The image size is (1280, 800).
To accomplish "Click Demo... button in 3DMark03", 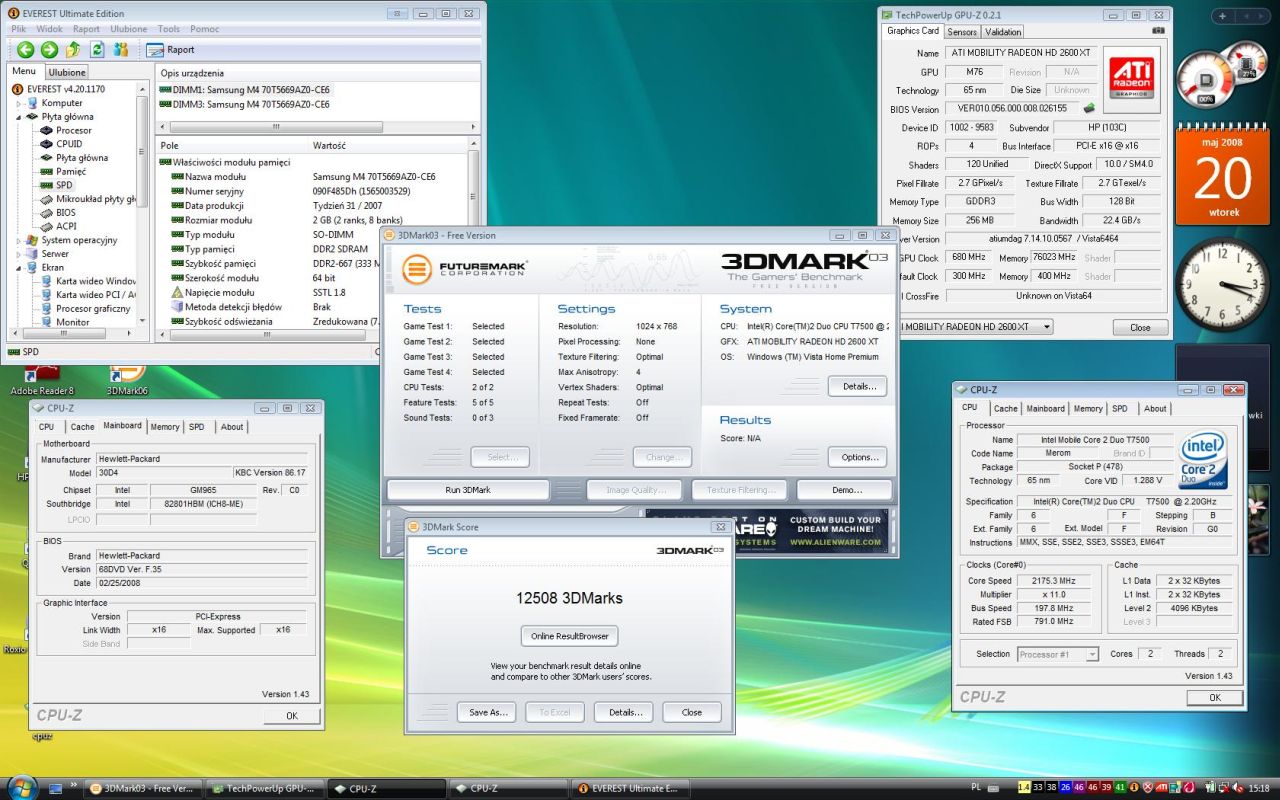I will point(846,490).
